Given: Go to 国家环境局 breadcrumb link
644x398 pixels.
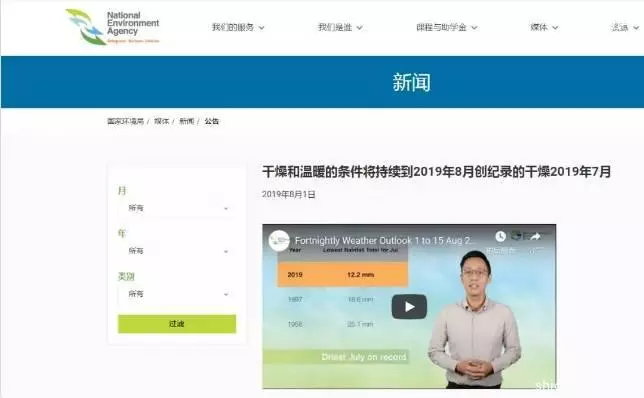Looking at the screenshot, I should pyautogui.click(x=125, y=121).
